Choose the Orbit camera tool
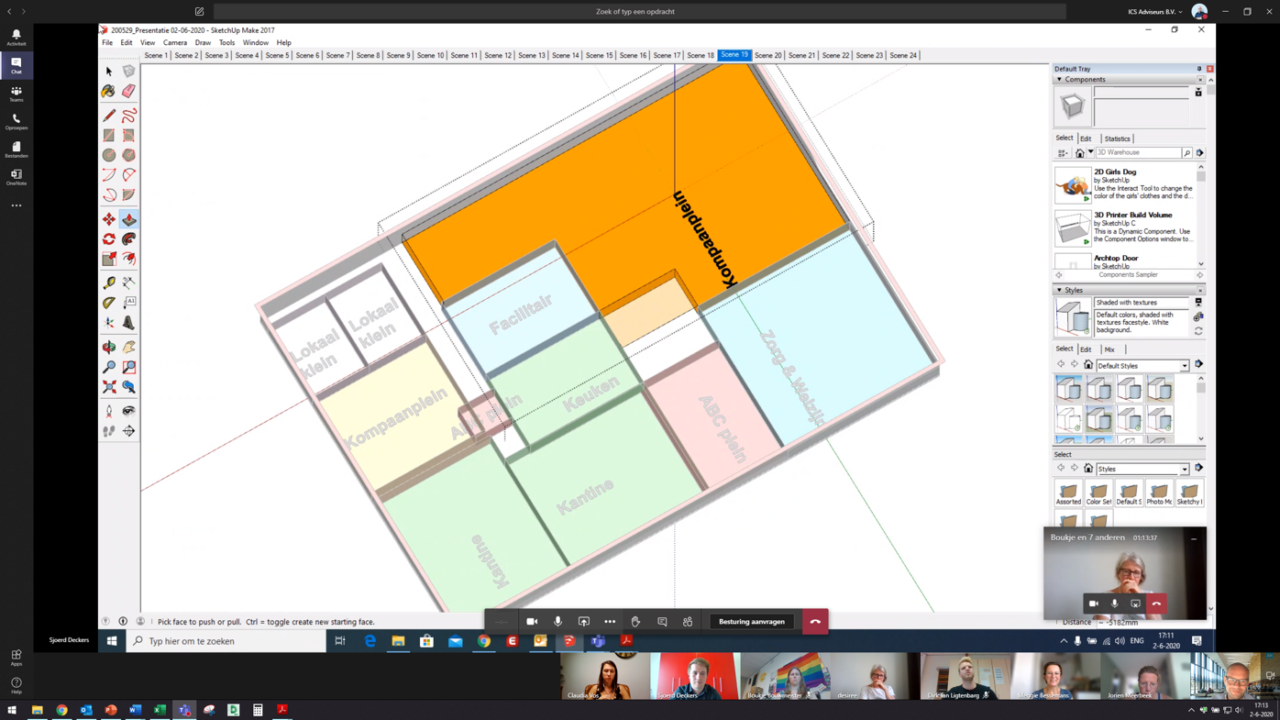The width and height of the screenshot is (1280, 720). coord(109,347)
